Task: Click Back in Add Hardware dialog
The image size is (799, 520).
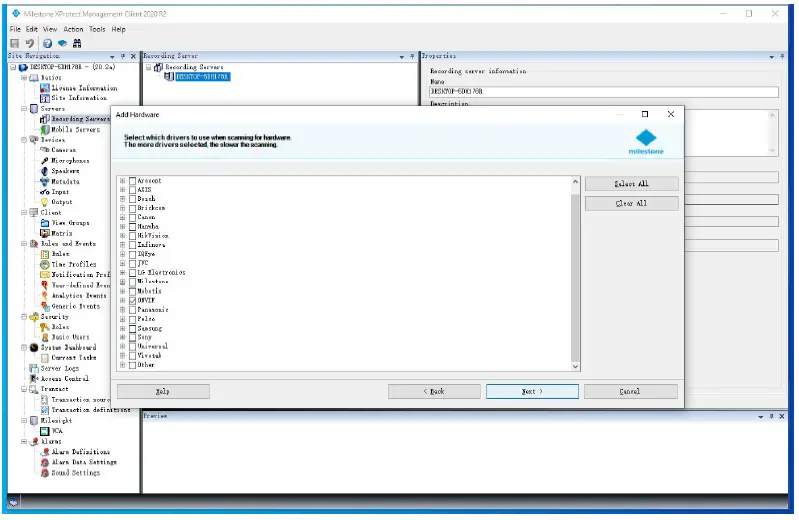Action: pos(434,392)
